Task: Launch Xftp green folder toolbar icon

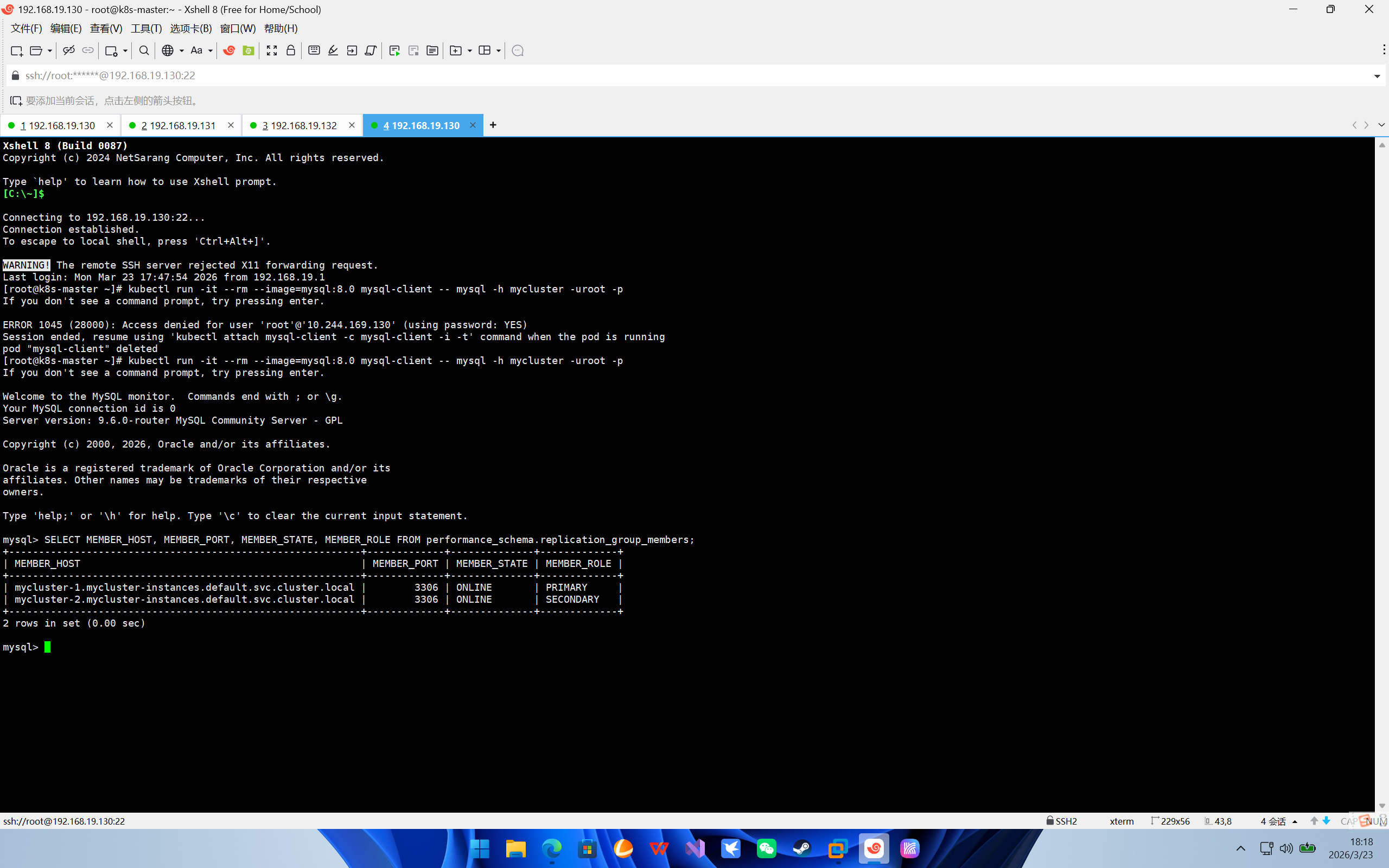Action: (249, 50)
